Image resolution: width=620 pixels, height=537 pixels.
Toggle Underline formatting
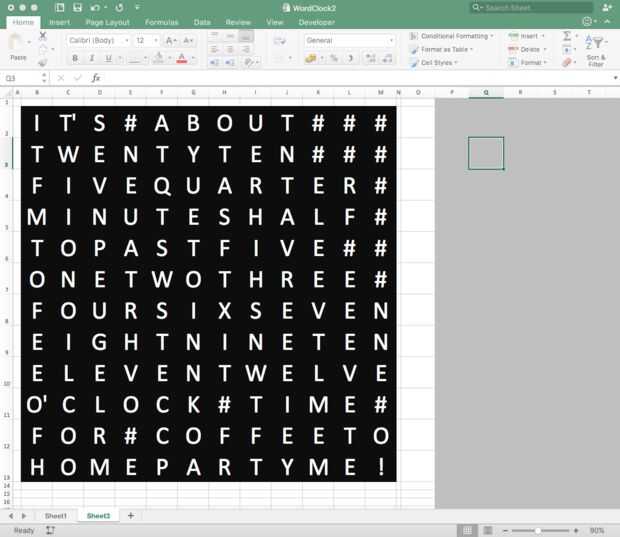[x=108, y=59]
